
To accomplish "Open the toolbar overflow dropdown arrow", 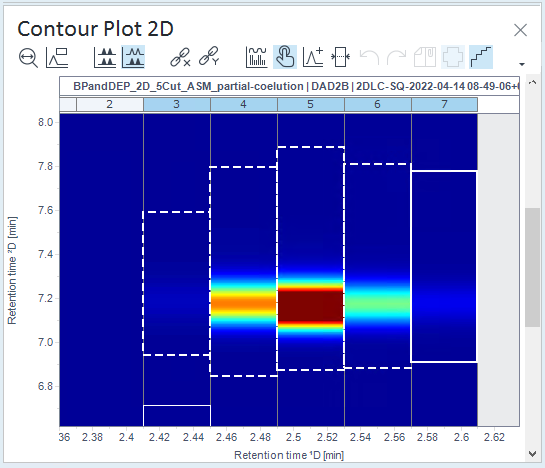I will tap(522, 64).
